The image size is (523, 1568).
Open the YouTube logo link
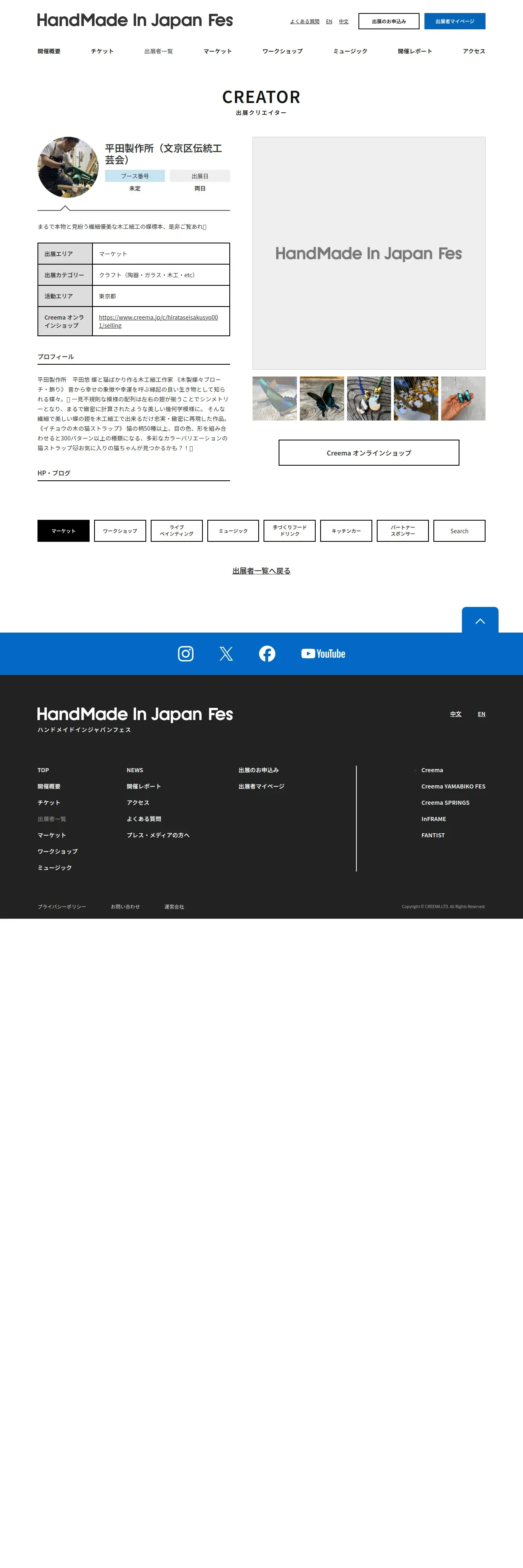click(323, 653)
